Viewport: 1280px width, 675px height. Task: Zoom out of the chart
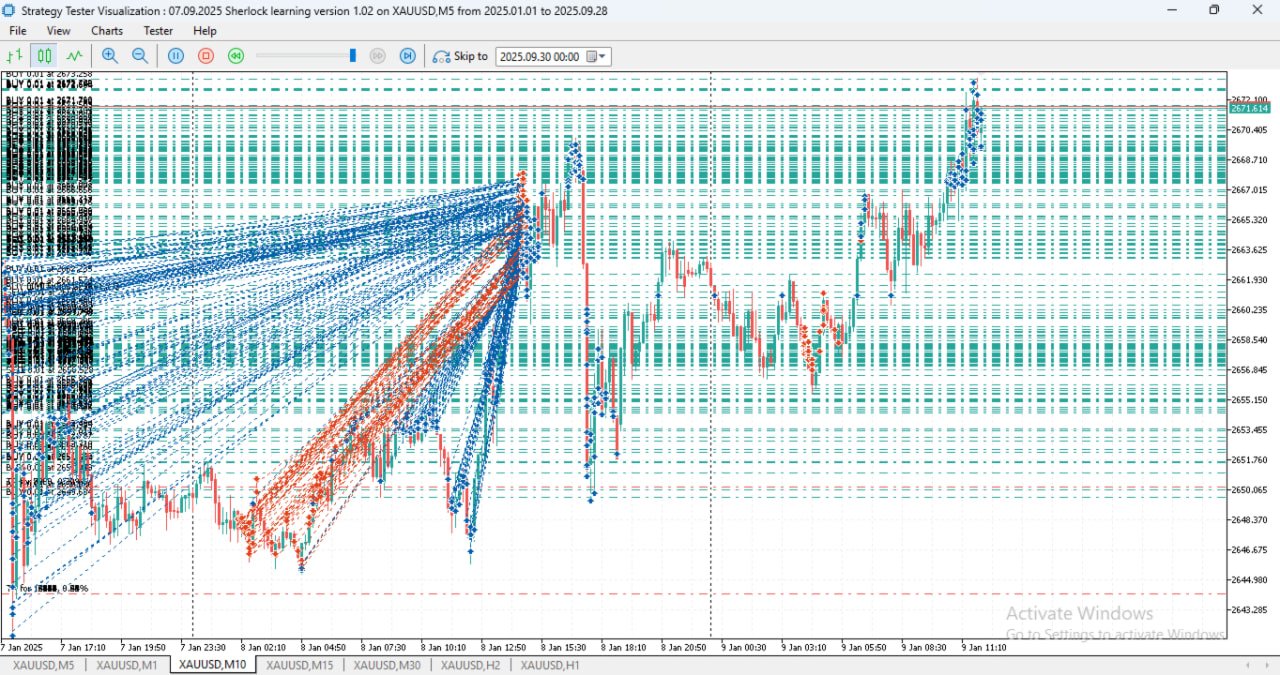[140, 56]
